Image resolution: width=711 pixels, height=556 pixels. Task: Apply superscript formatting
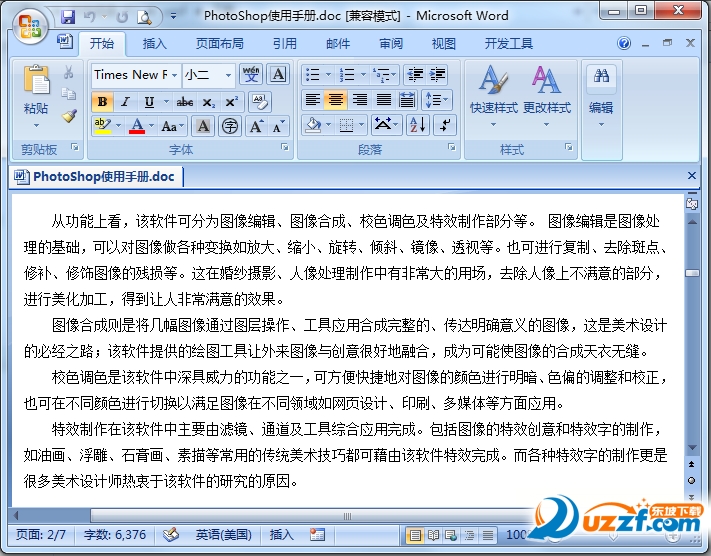click(x=232, y=102)
